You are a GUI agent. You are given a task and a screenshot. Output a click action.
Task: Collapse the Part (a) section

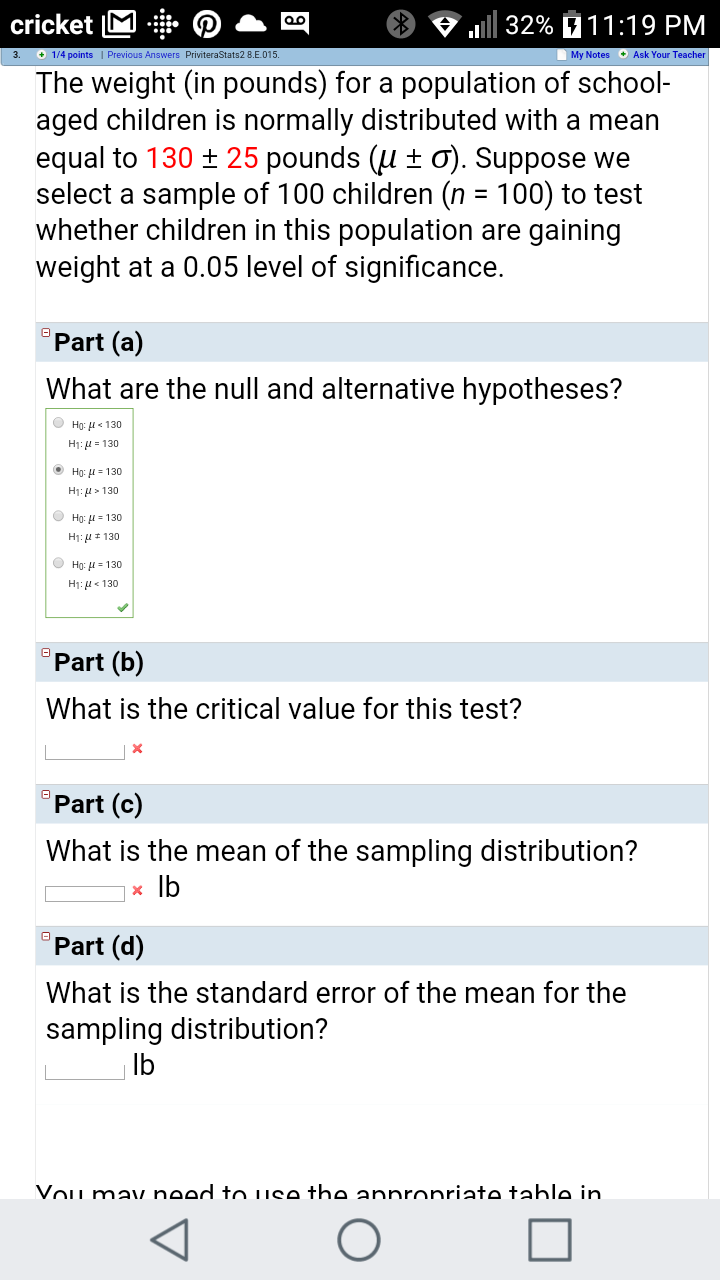(45, 332)
